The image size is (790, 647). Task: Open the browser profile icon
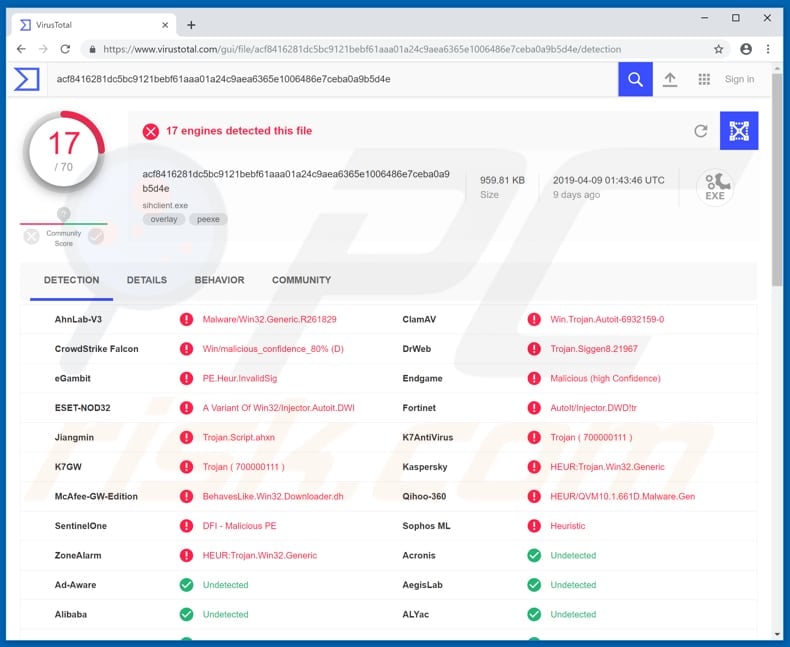coord(746,49)
